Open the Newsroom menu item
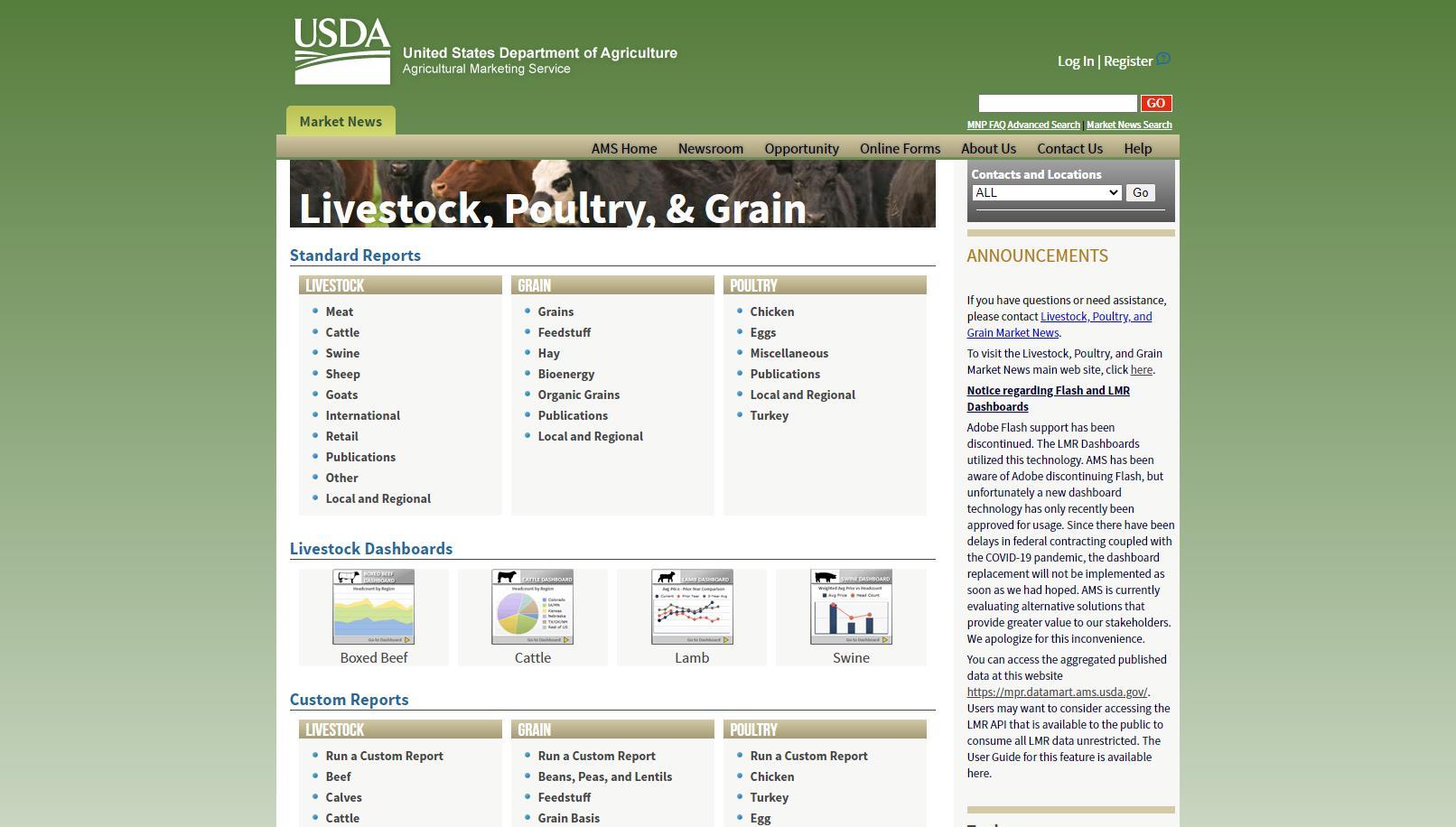This screenshot has height=827, width=1456. [x=711, y=148]
